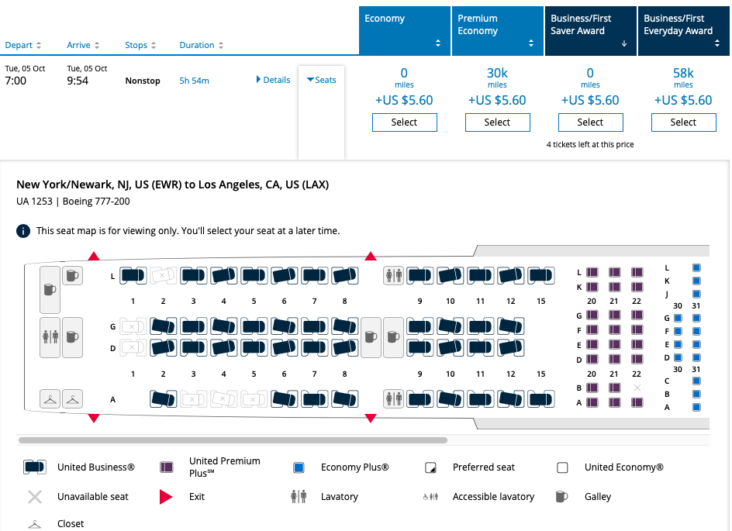Click the Nonstop label
The height and width of the screenshot is (531, 732).
point(142,81)
